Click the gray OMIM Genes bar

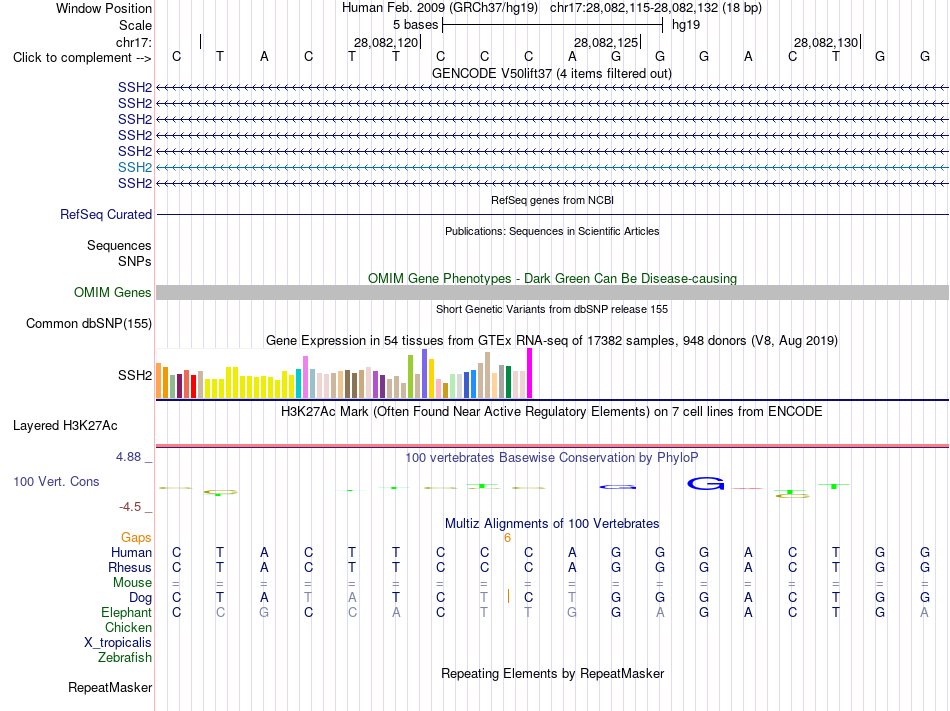552,293
